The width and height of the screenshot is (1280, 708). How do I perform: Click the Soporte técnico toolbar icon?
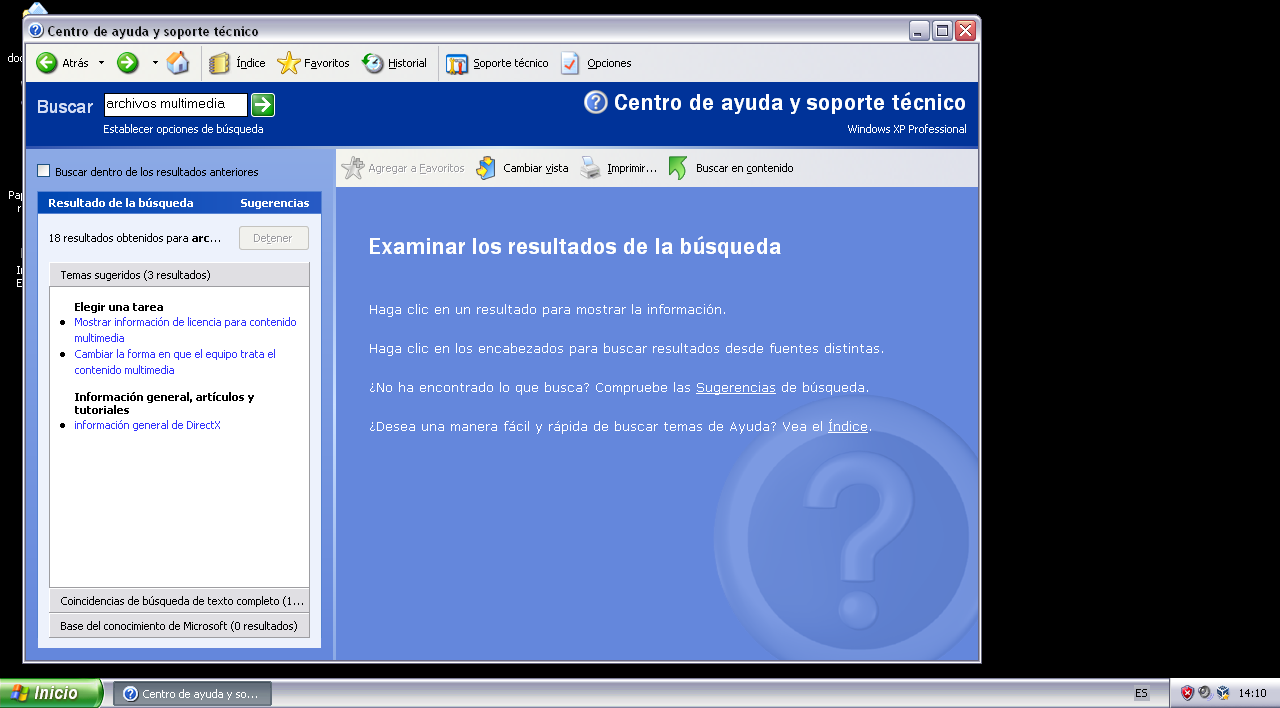click(x=457, y=63)
